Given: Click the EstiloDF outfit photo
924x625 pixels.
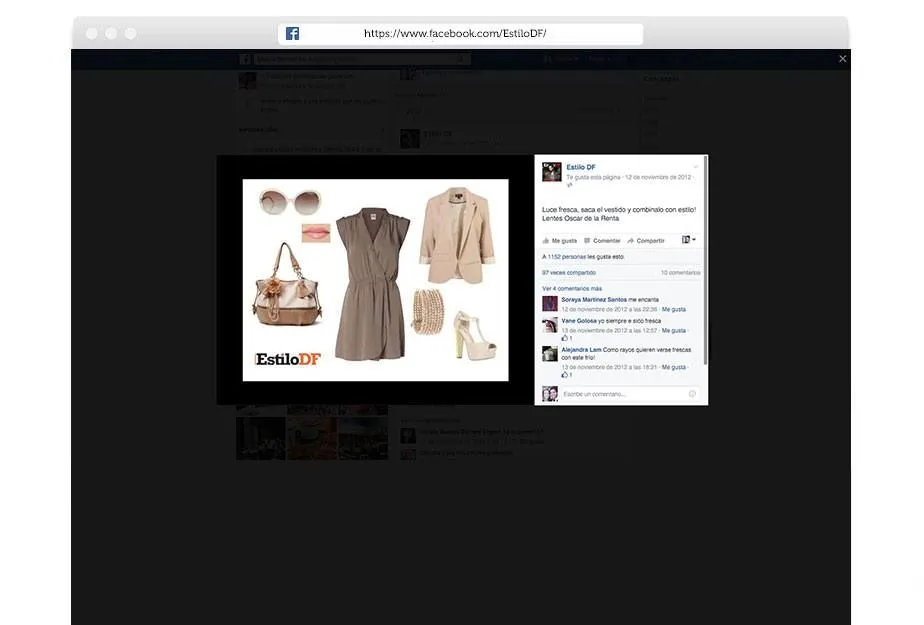Looking at the screenshot, I should click(375, 280).
